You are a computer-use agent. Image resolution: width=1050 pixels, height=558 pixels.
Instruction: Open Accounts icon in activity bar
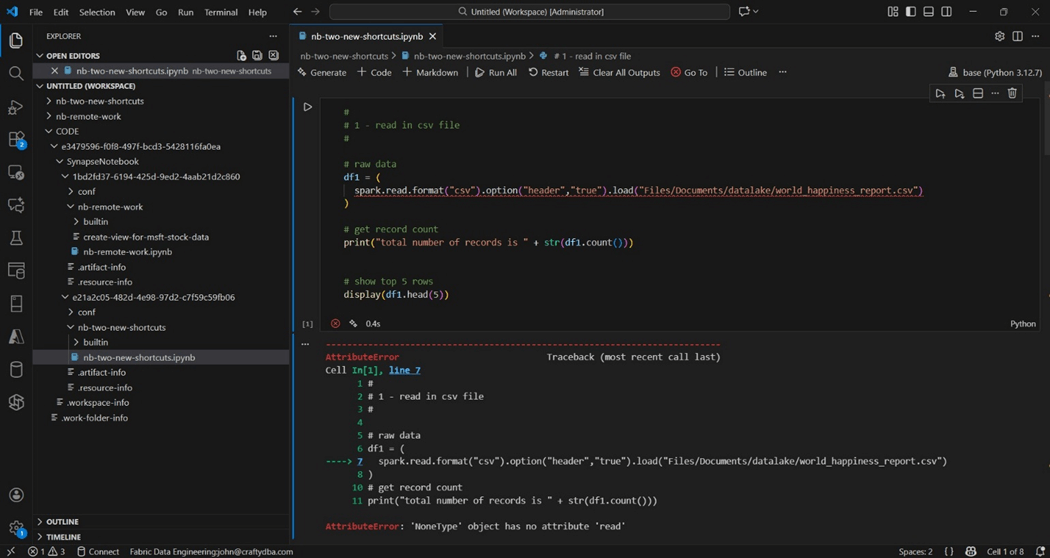[16, 495]
